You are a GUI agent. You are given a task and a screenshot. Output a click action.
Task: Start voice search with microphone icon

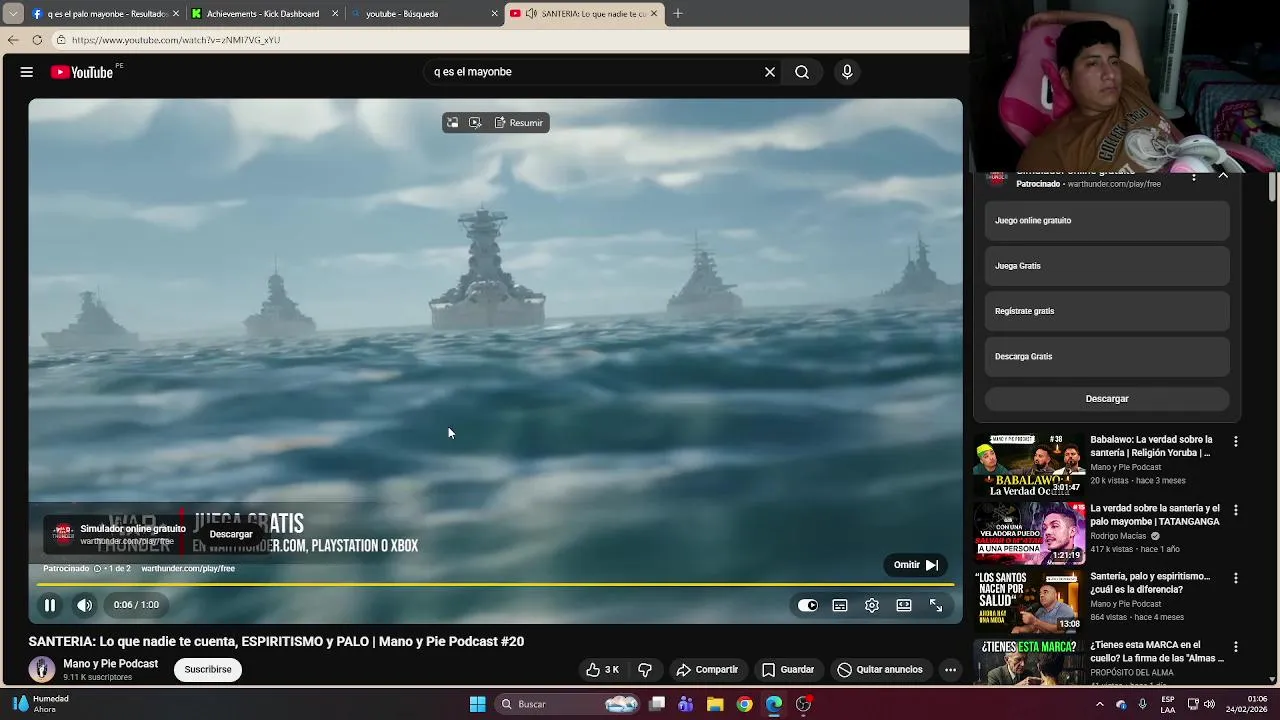click(847, 72)
